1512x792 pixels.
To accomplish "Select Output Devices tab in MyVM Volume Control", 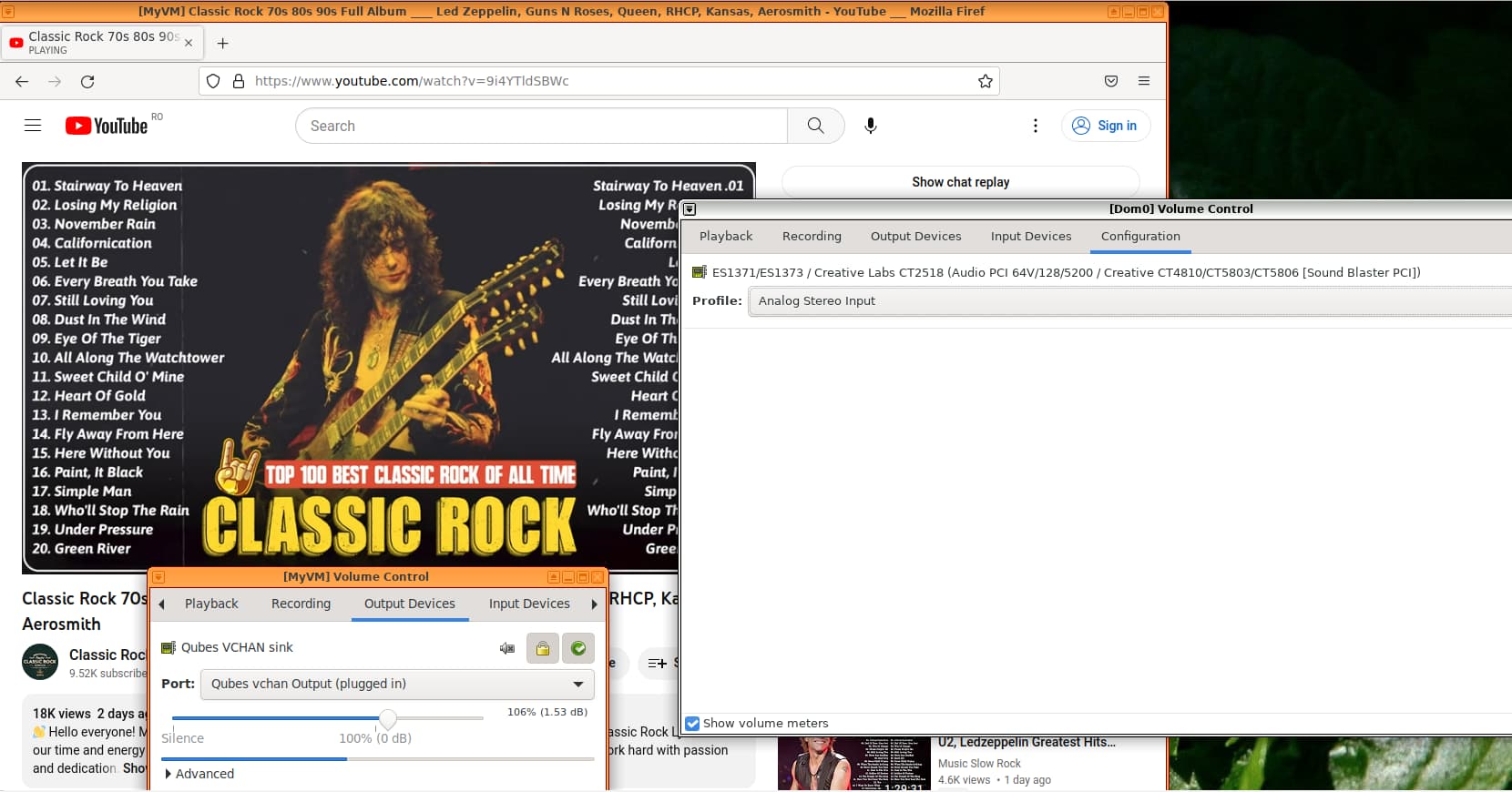I will (410, 604).
